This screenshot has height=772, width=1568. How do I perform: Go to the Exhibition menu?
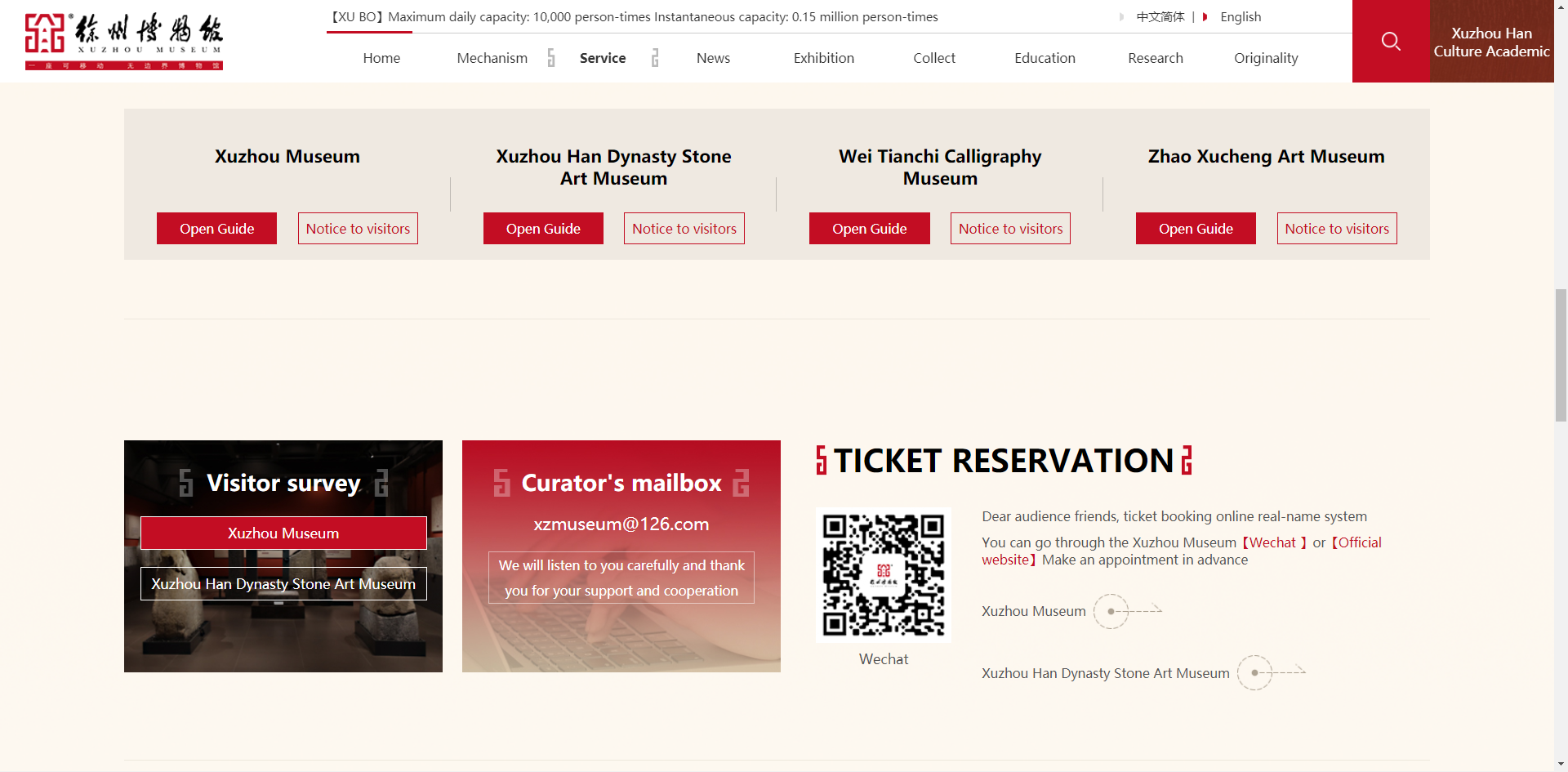[824, 58]
